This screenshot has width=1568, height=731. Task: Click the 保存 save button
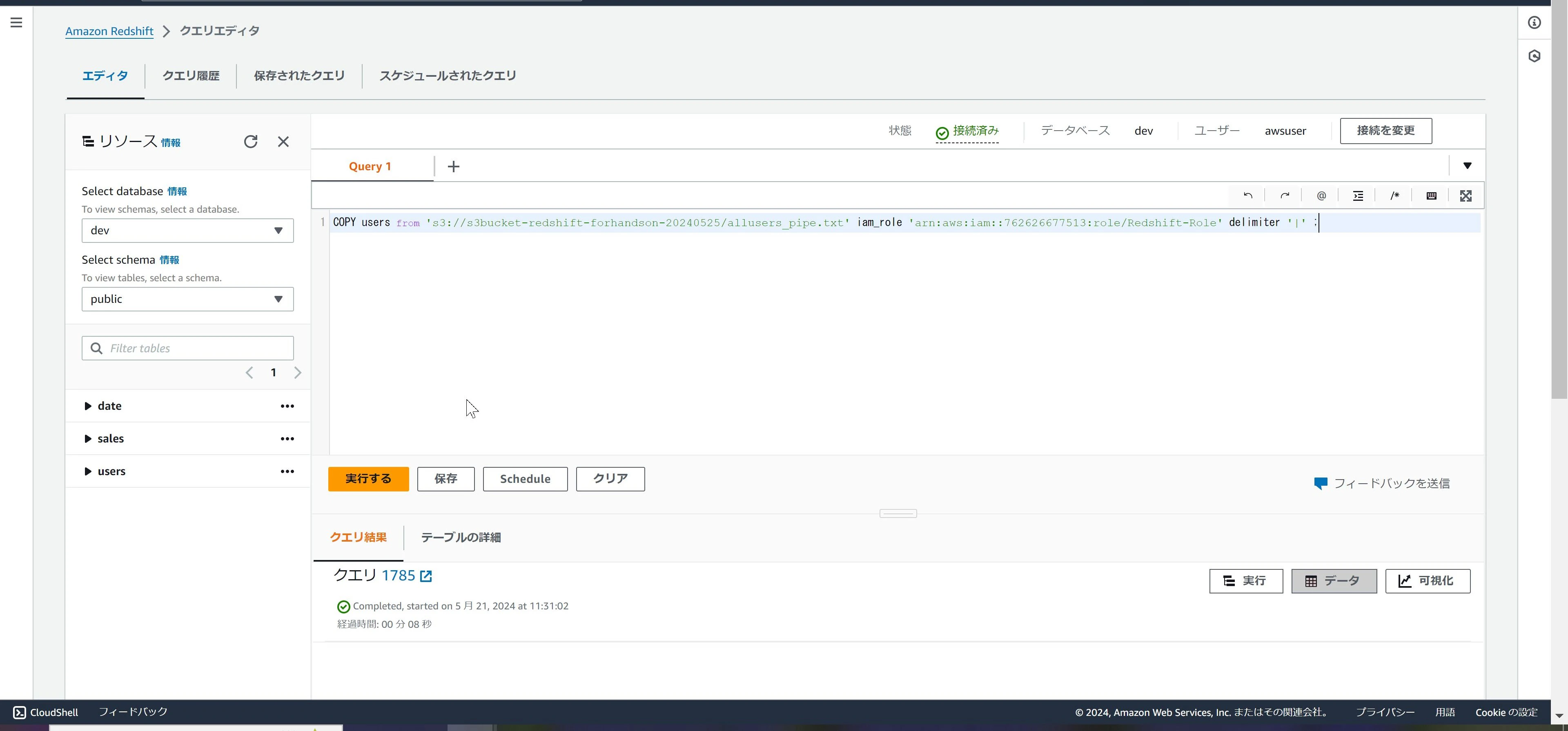(445, 479)
